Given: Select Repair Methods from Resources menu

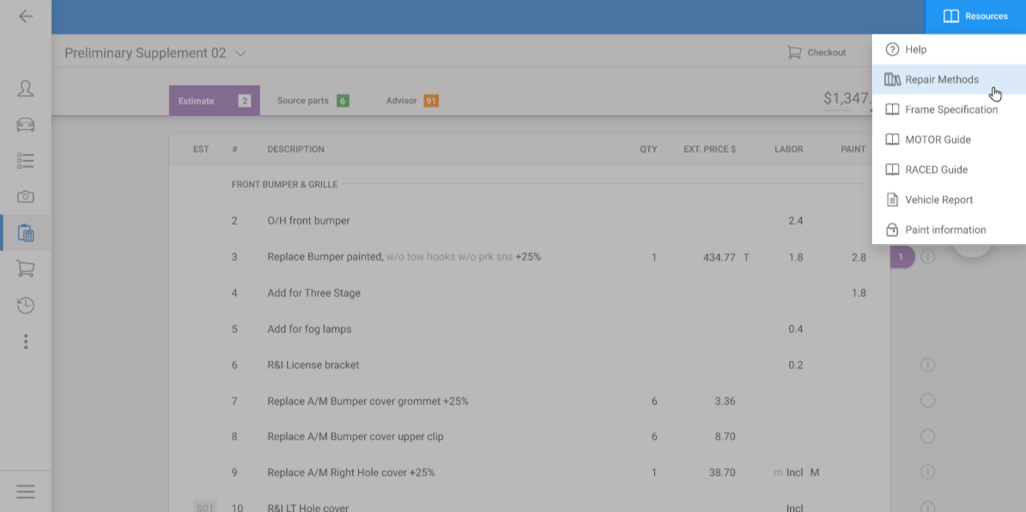Looking at the screenshot, I should coord(941,80).
